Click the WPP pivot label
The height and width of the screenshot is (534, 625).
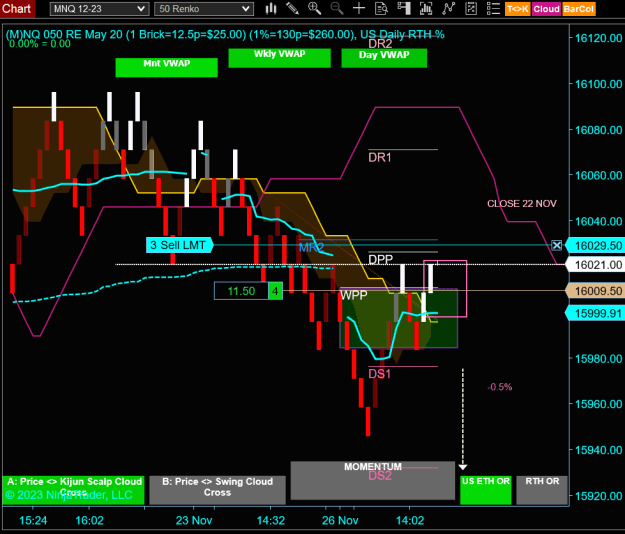[354, 295]
